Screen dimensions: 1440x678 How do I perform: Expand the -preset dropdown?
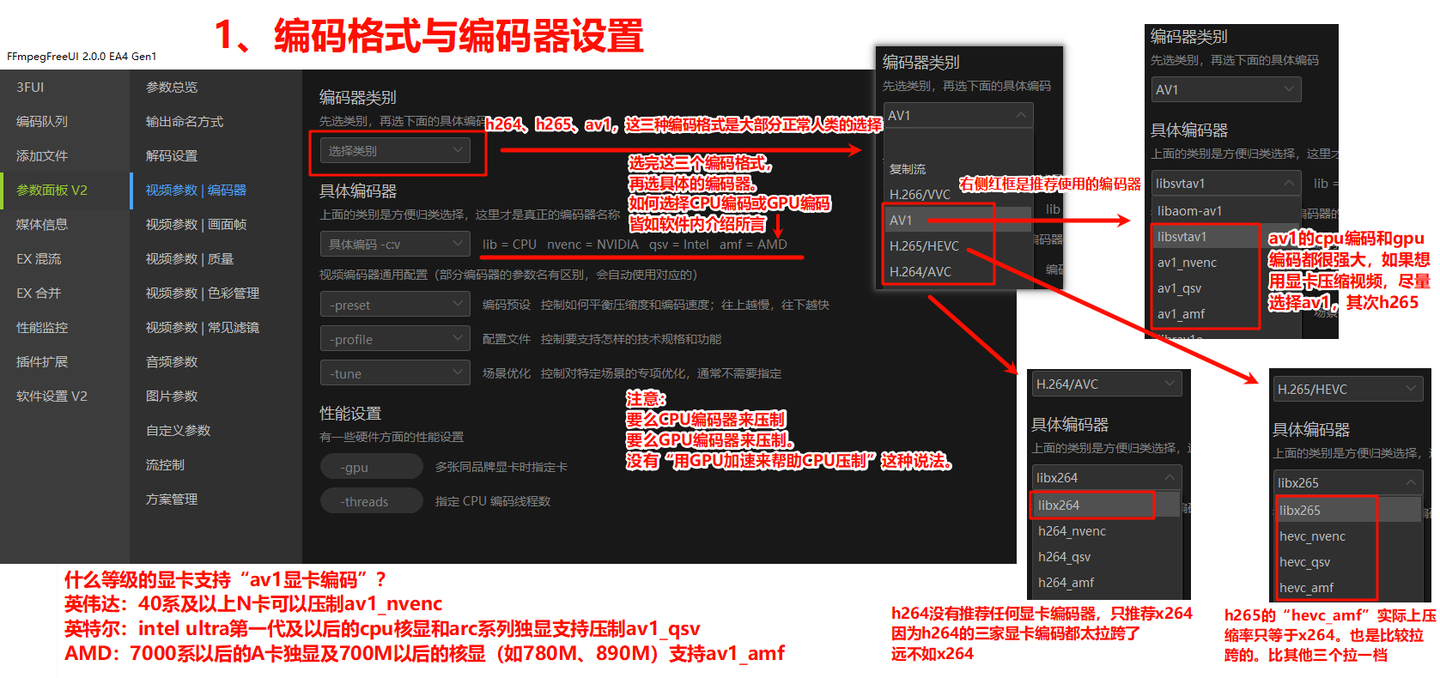click(394, 304)
